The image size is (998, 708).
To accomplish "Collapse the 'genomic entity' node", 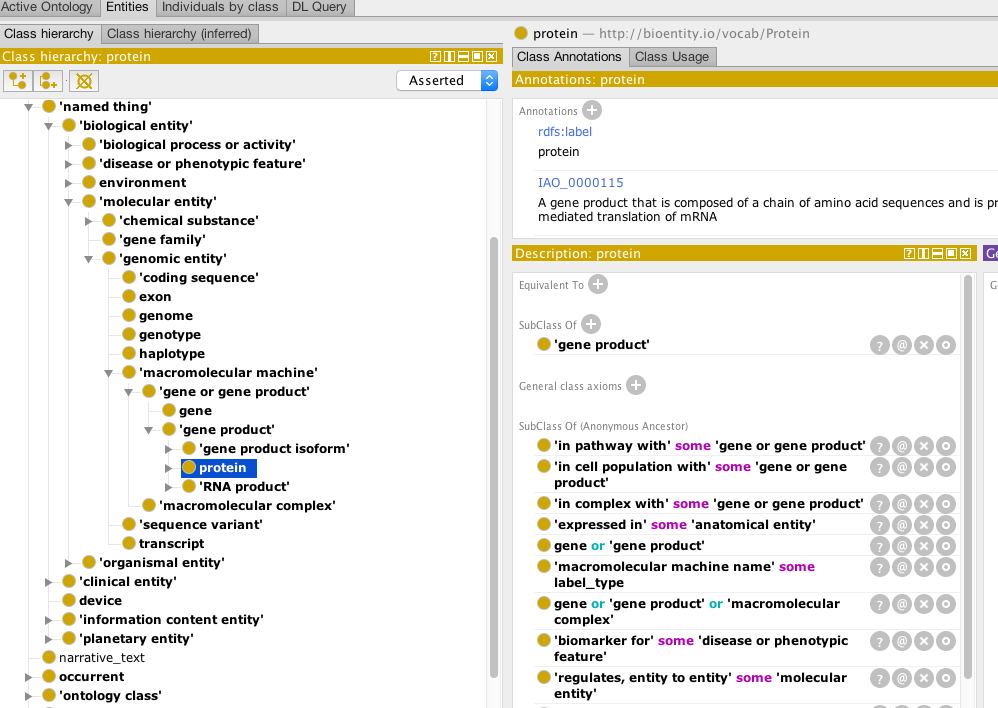I will click(x=88, y=259).
